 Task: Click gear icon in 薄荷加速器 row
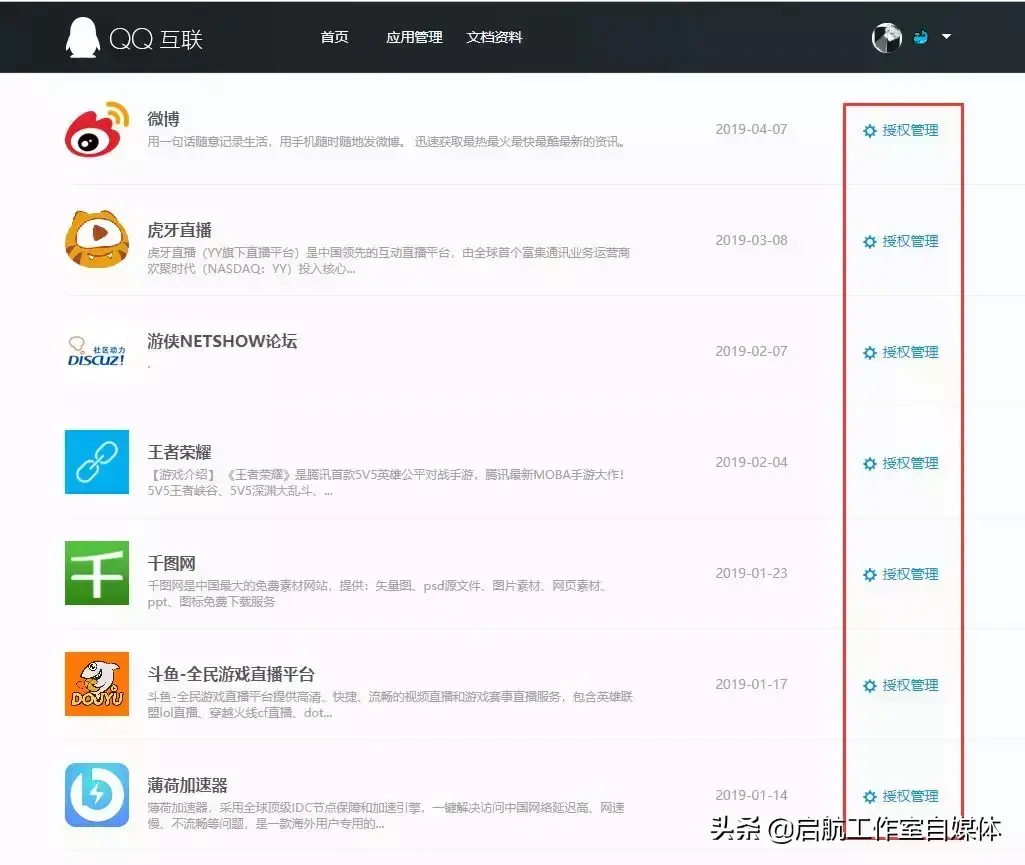(x=869, y=797)
